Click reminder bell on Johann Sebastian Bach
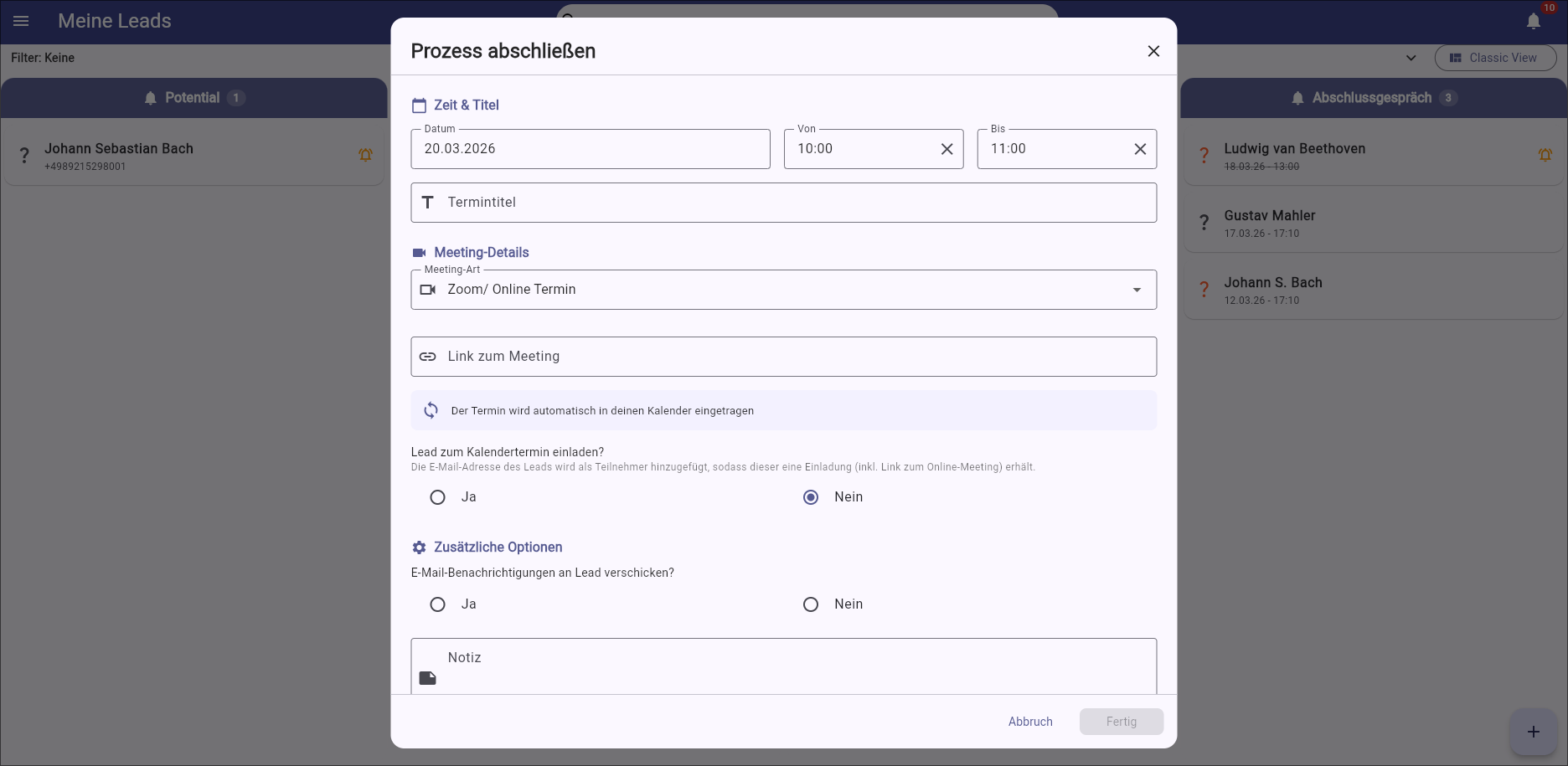1568x766 pixels. [365, 155]
